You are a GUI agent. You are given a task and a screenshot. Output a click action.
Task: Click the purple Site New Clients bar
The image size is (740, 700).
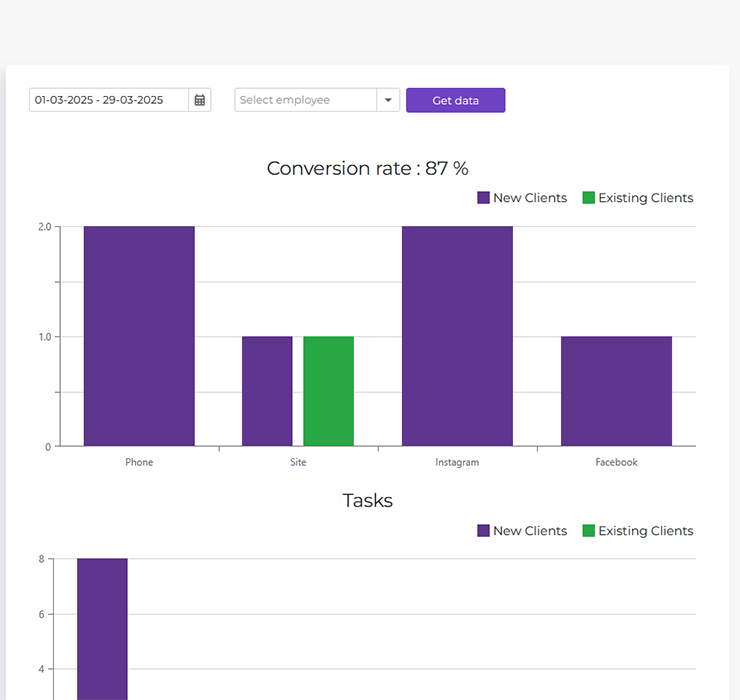(267, 391)
